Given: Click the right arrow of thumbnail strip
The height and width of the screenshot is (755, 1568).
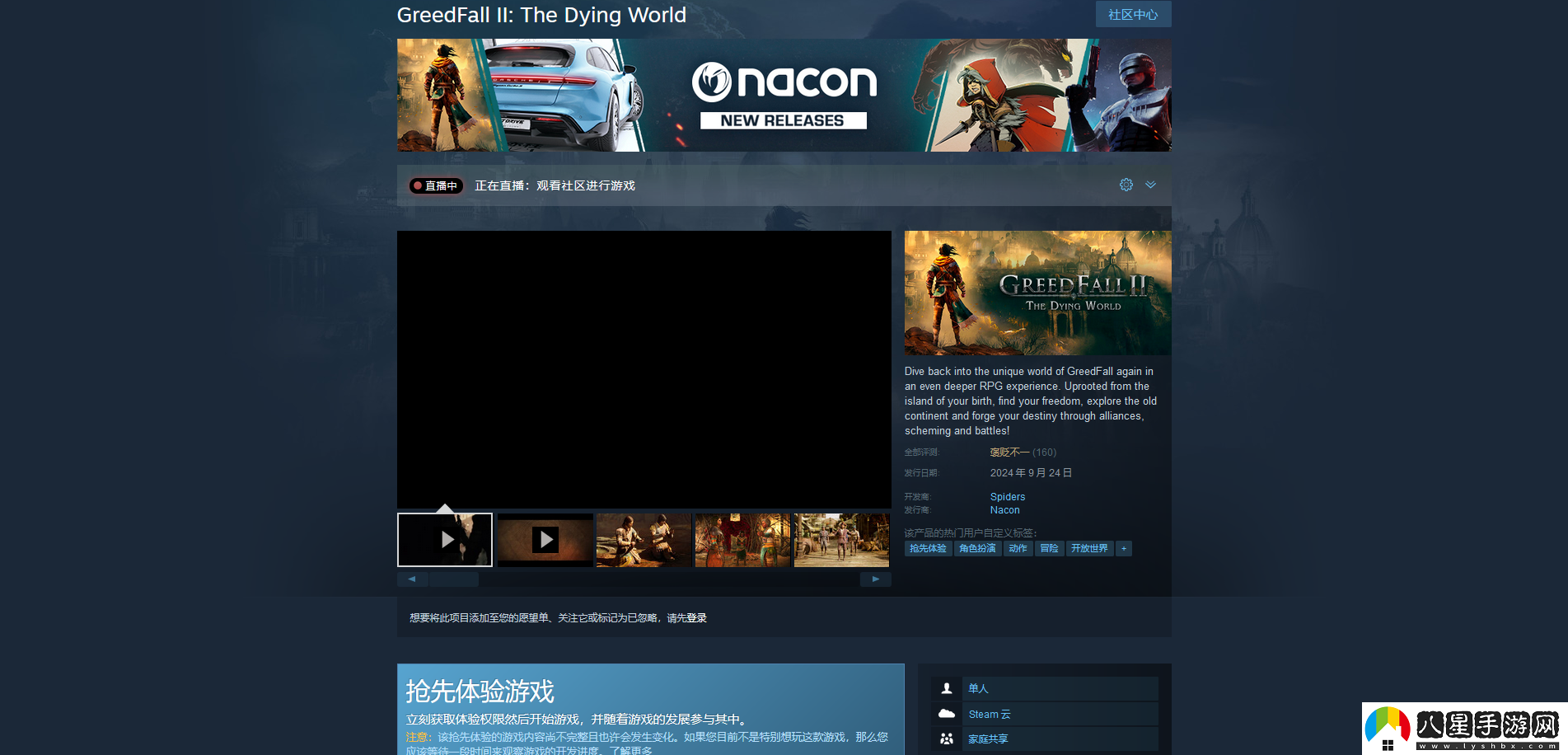Looking at the screenshot, I should point(876,579).
